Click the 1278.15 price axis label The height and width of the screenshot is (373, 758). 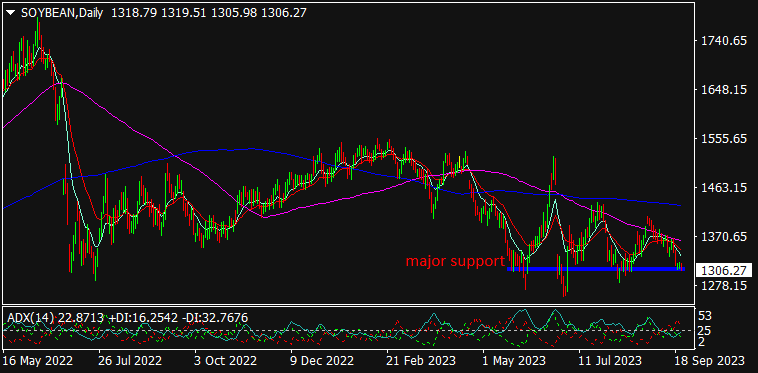pyautogui.click(x=723, y=286)
